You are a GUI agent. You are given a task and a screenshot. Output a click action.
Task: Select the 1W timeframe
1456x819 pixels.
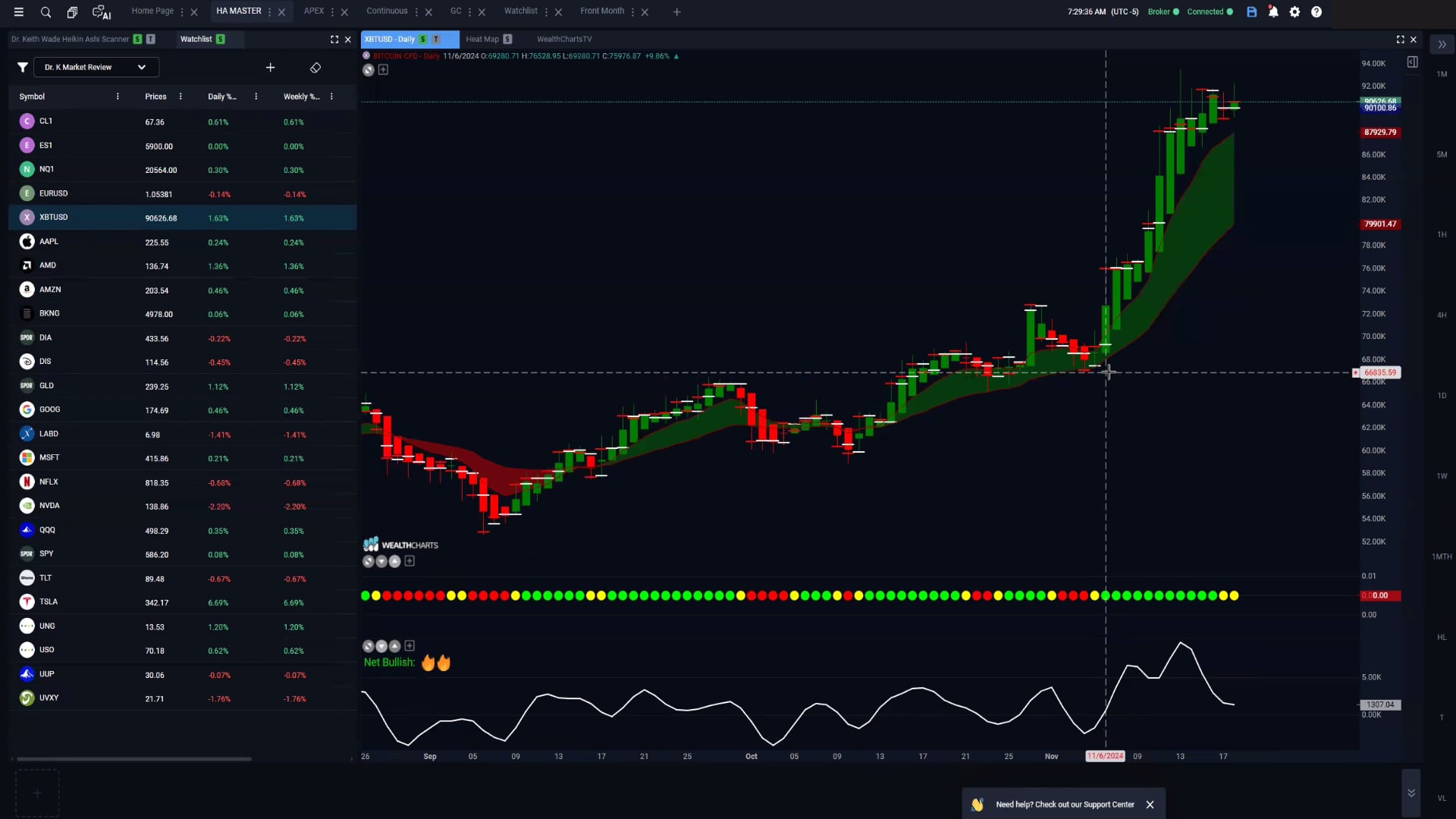coord(1442,476)
